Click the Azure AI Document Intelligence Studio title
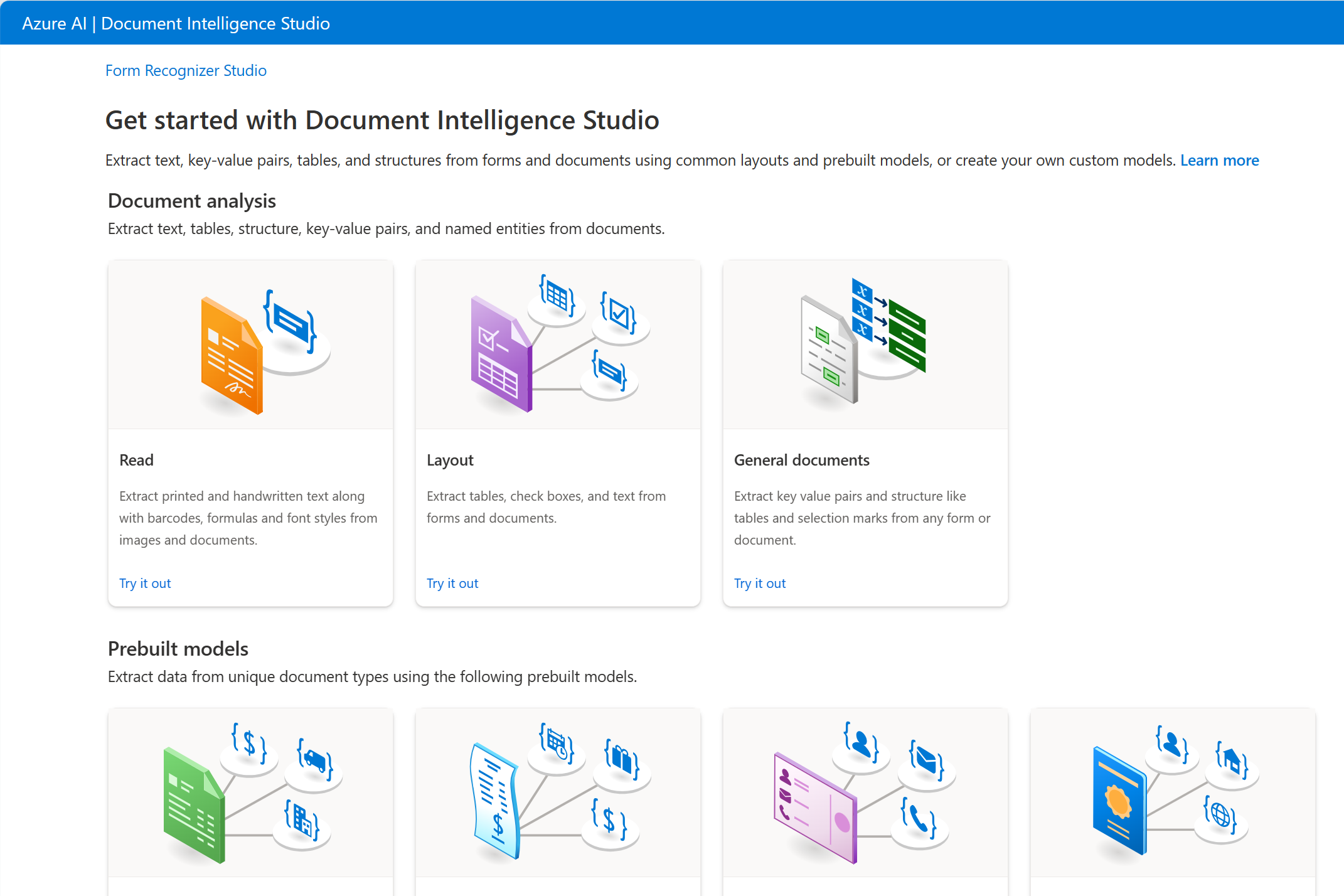The width and height of the screenshot is (1344, 896). pos(176,23)
